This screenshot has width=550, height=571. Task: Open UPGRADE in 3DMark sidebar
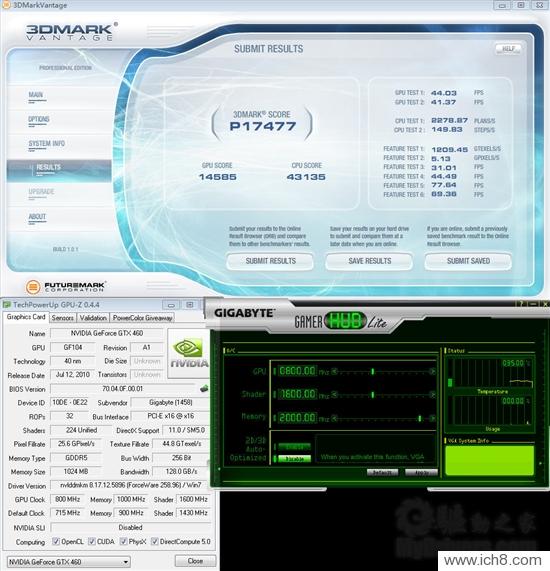(x=41, y=192)
